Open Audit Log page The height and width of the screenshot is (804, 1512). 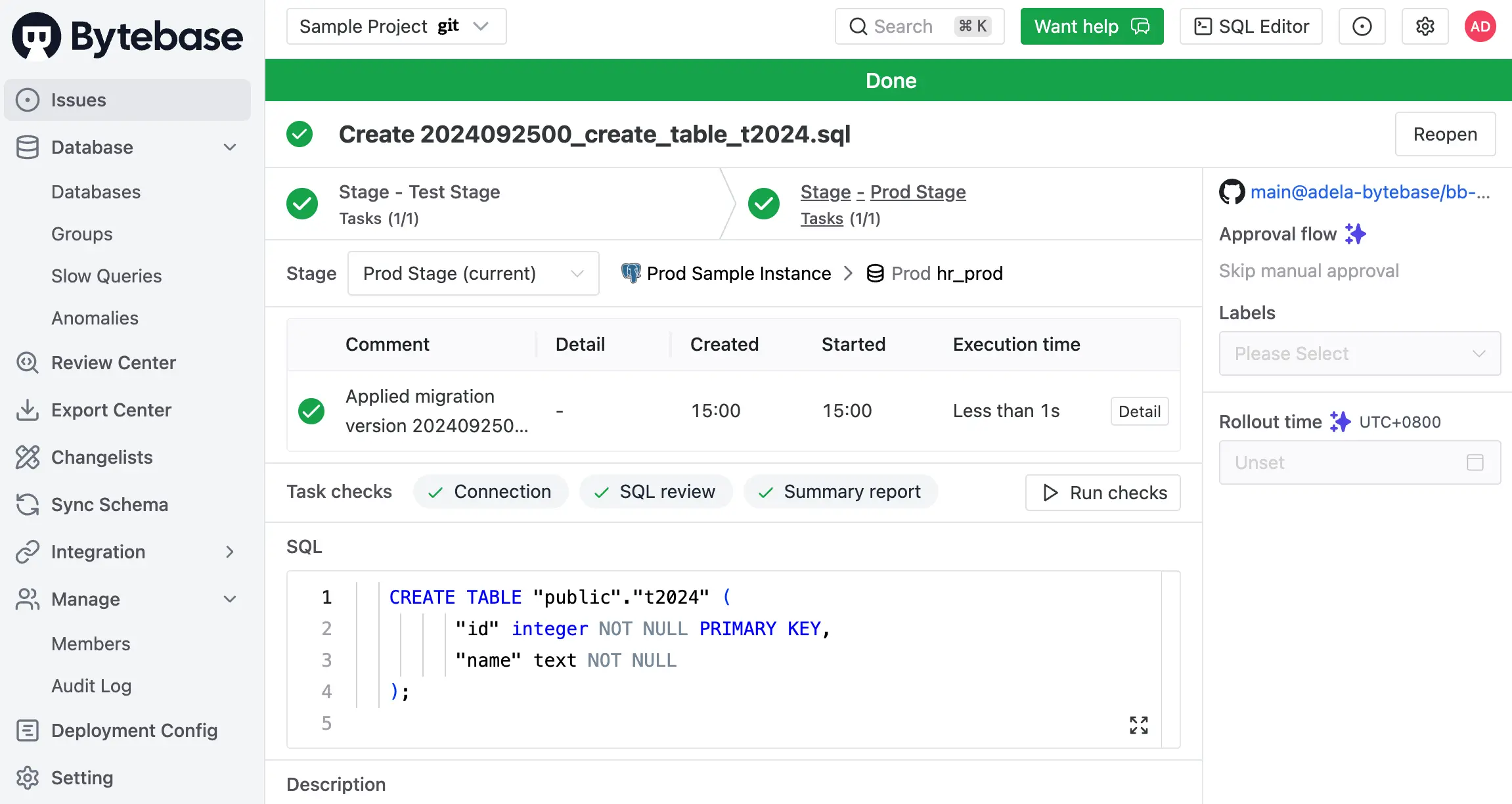[x=91, y=686]
